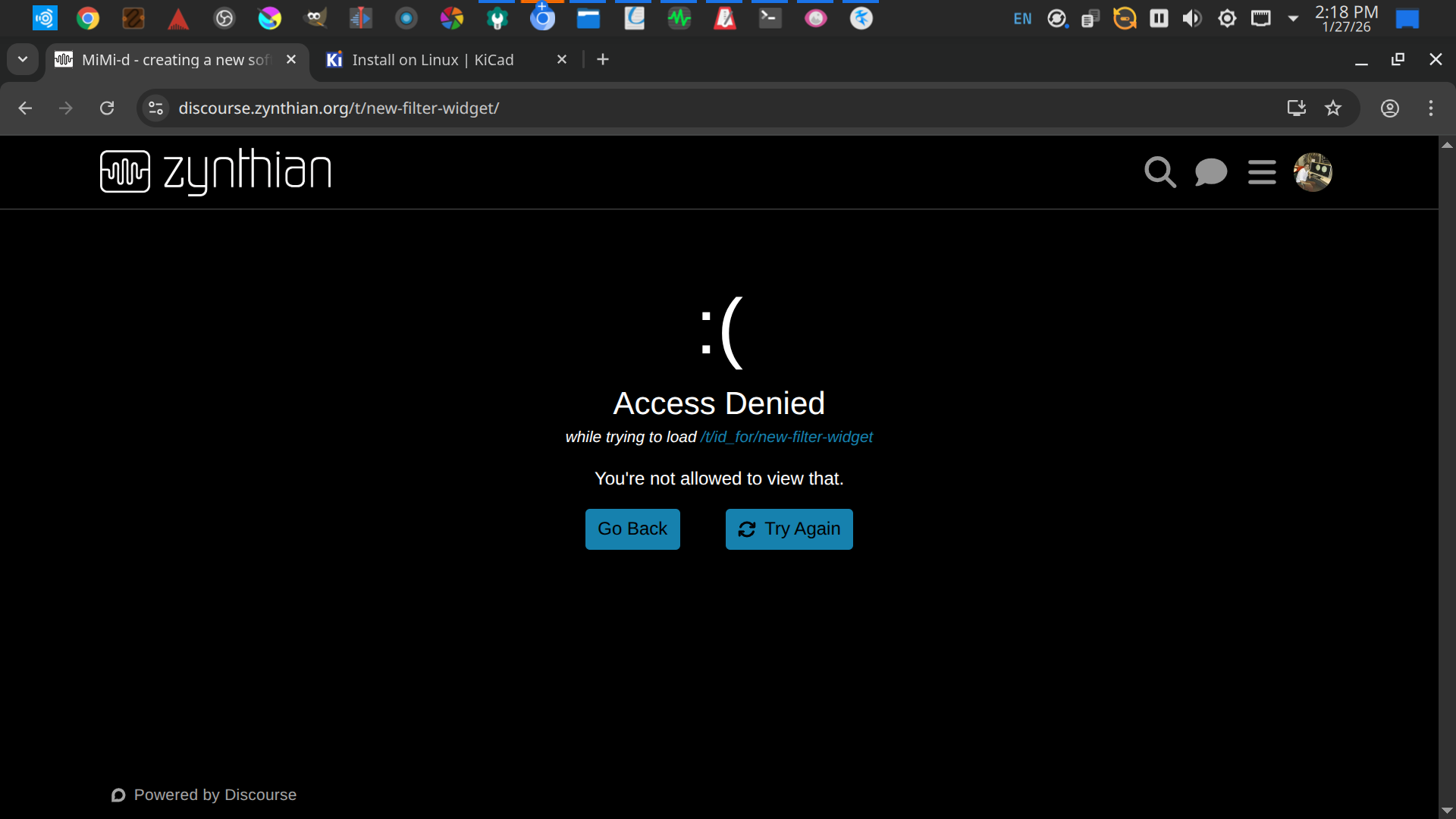Image resolution: width=1456 pixels, height=819 pixels.
Task: Switch to Install on Linux KiCad tab
Action: (x=432, y=60)
